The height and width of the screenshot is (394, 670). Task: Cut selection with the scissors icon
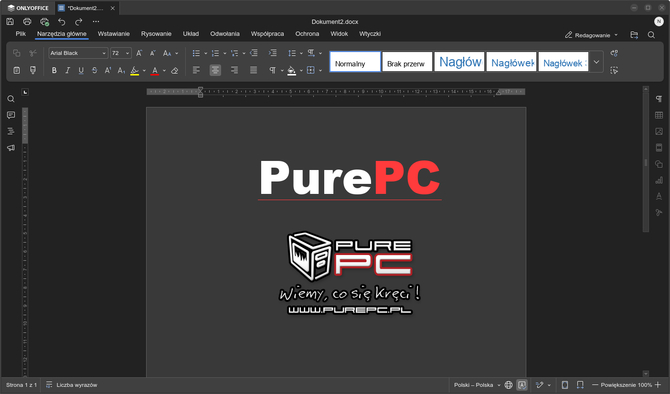pyautogui.click(x=33, y=53)
